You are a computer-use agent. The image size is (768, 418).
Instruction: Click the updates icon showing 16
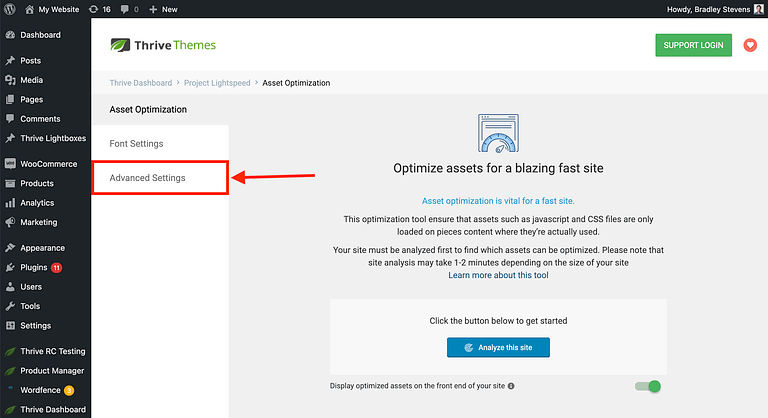click(x=93, y=9)
